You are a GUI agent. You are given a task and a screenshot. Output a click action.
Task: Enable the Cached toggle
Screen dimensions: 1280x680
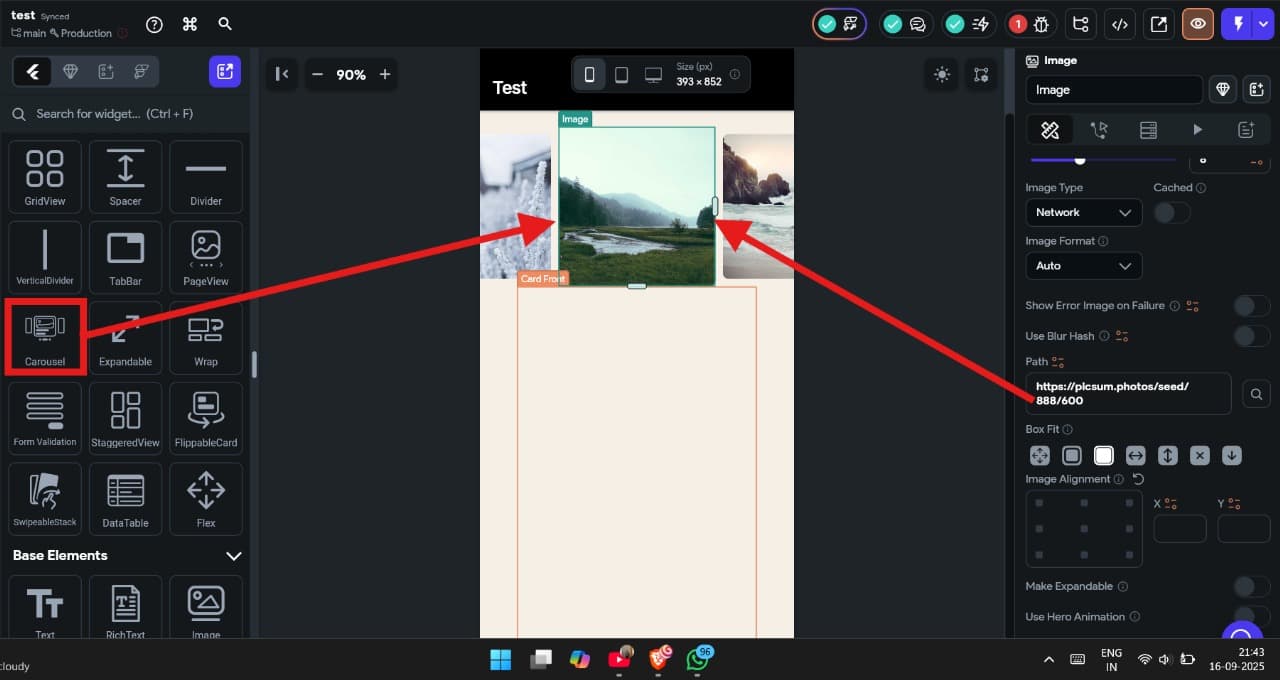point(1171,212)
